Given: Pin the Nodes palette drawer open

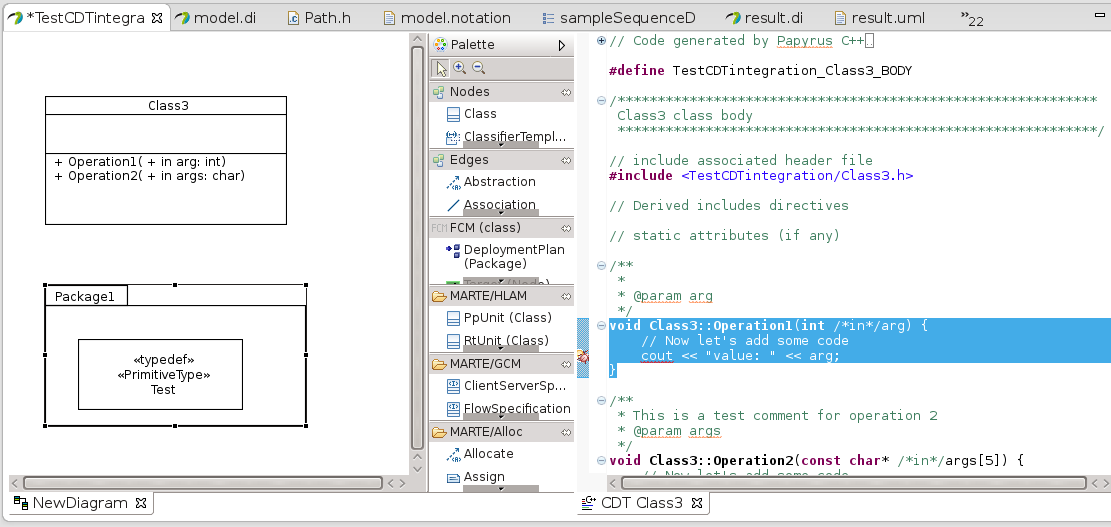Looking at the screenshot, I should tap(566, 92).
